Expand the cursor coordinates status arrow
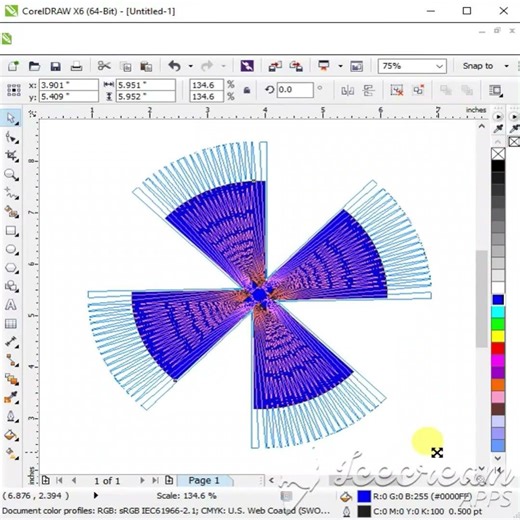 (x=96, y=495)
